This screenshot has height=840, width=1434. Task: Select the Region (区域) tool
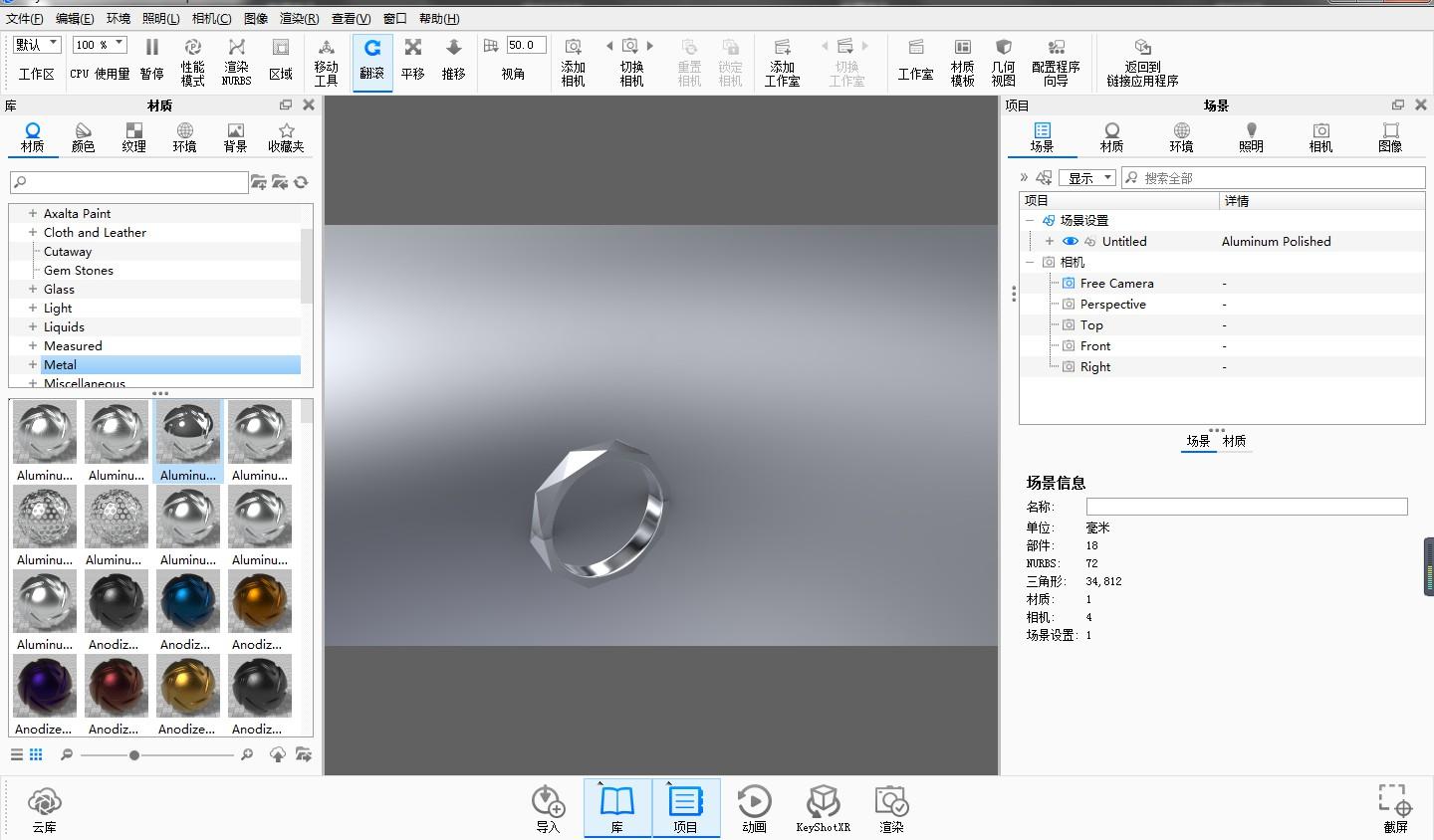click(x=281, y=60)
